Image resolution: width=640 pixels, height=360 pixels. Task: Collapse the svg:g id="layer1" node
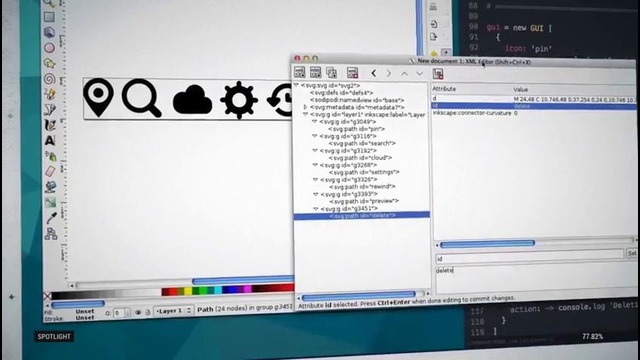click(x=305, y=114)
